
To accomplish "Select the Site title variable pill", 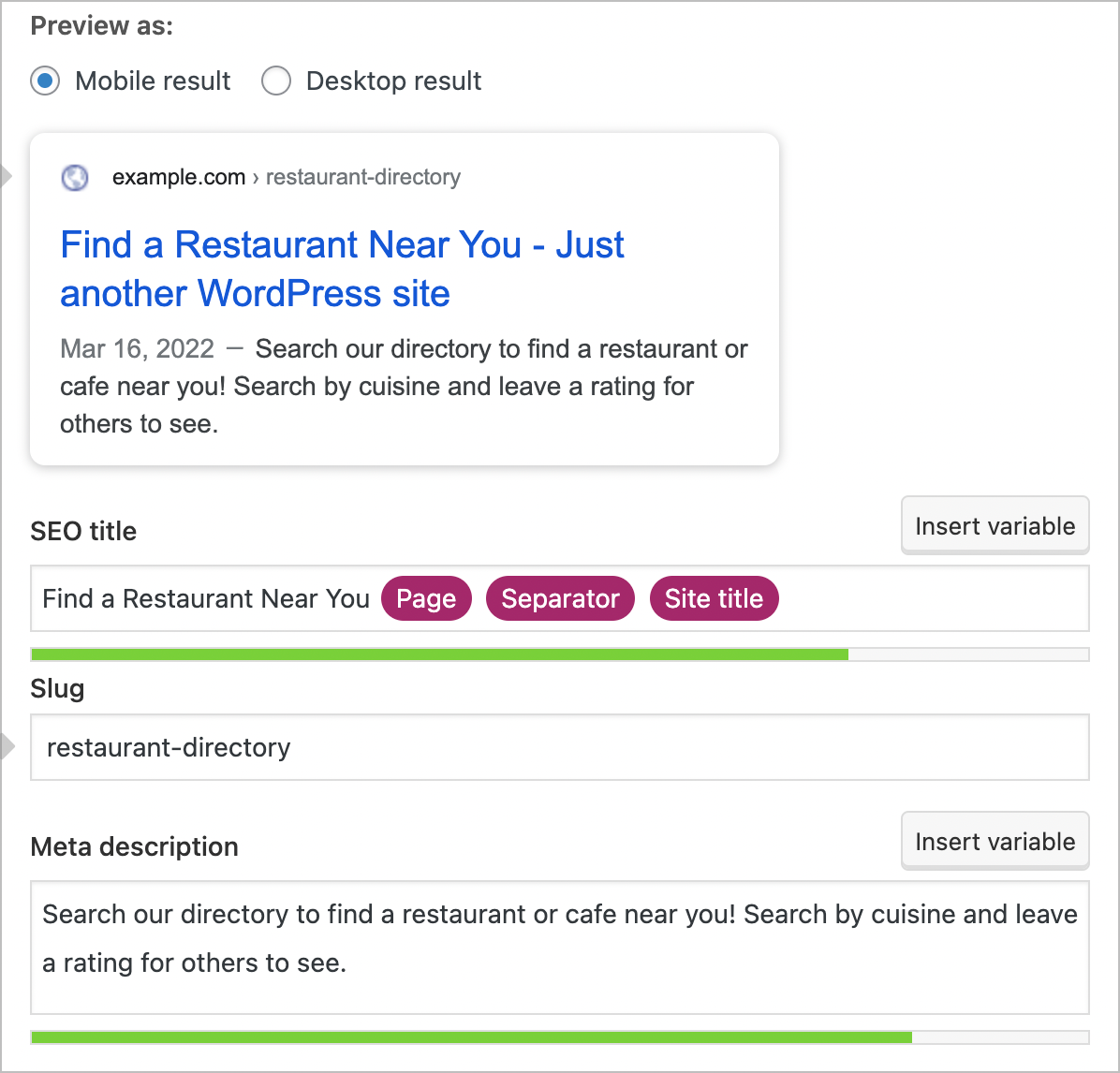I will [x=714, y=598].
